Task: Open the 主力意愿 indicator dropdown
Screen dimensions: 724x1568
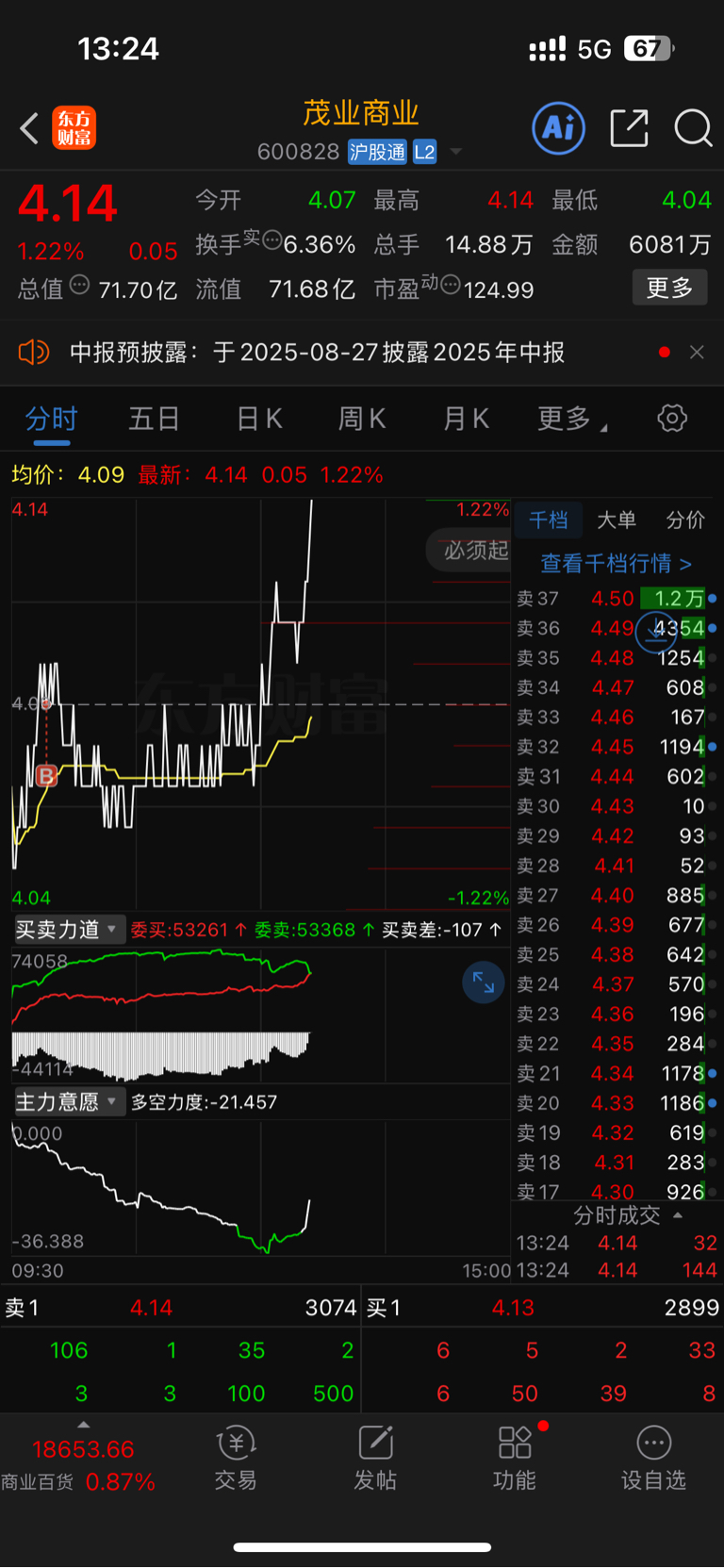Action: [x=68, y=1101]
